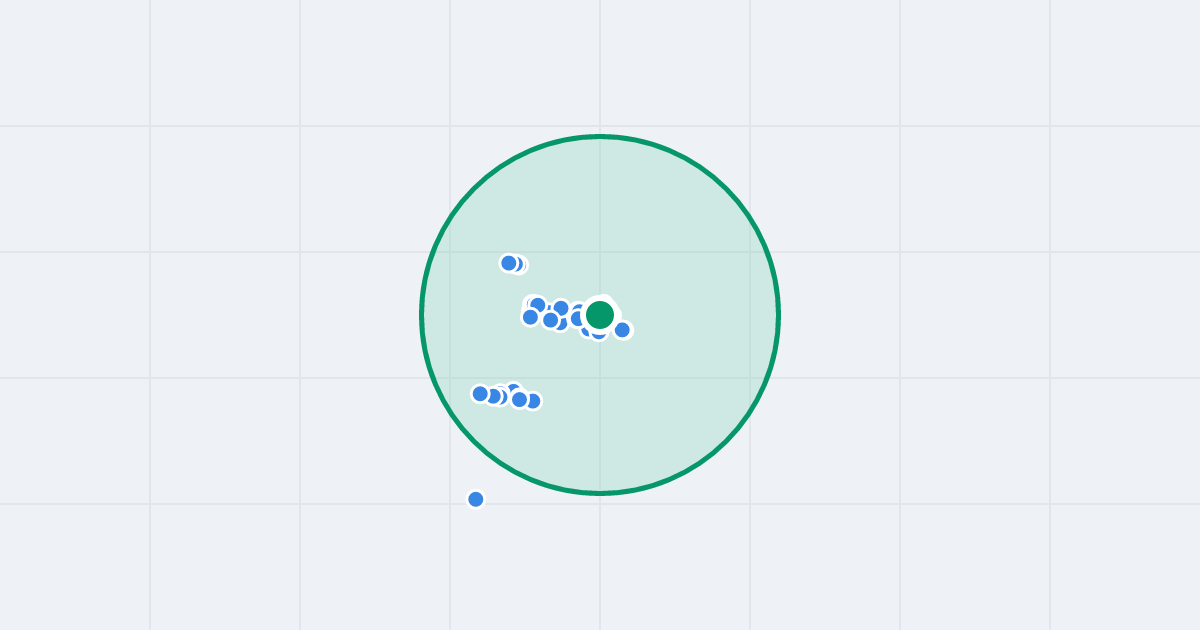Select the blue dot outside the green circle

pyautogui.click(x=476, y=499)
